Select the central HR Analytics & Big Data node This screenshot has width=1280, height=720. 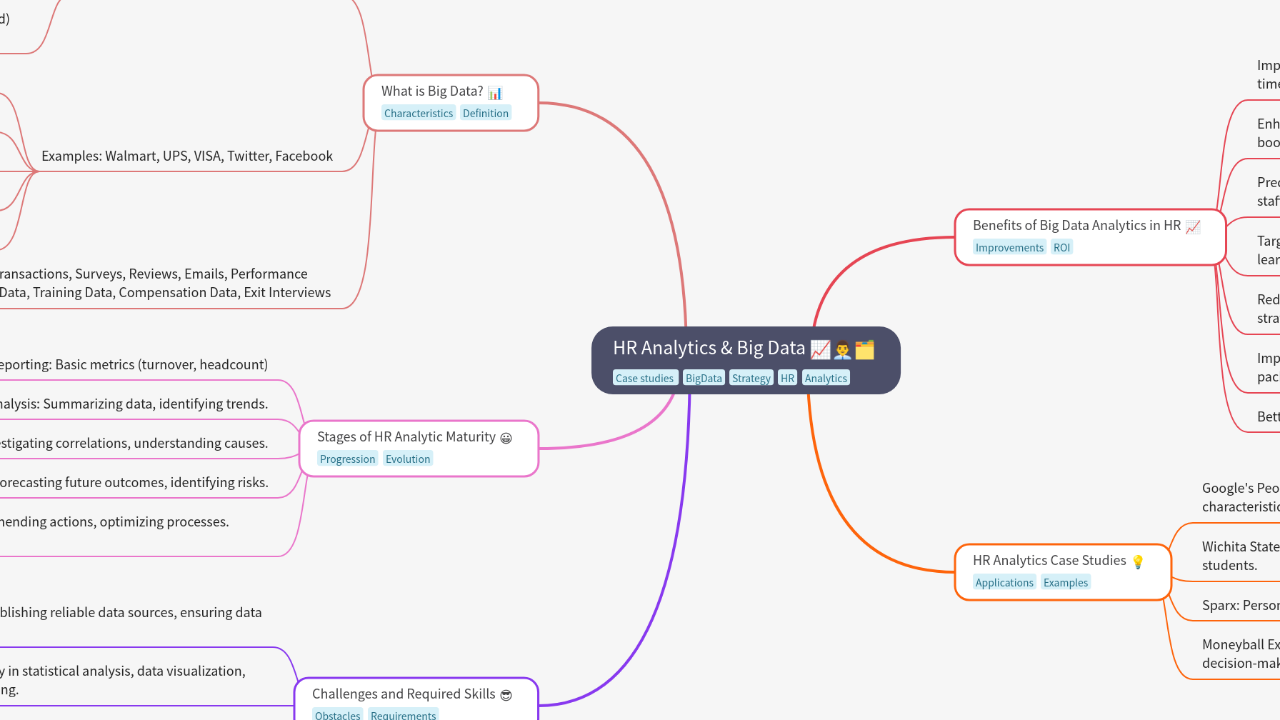(746, 360)
